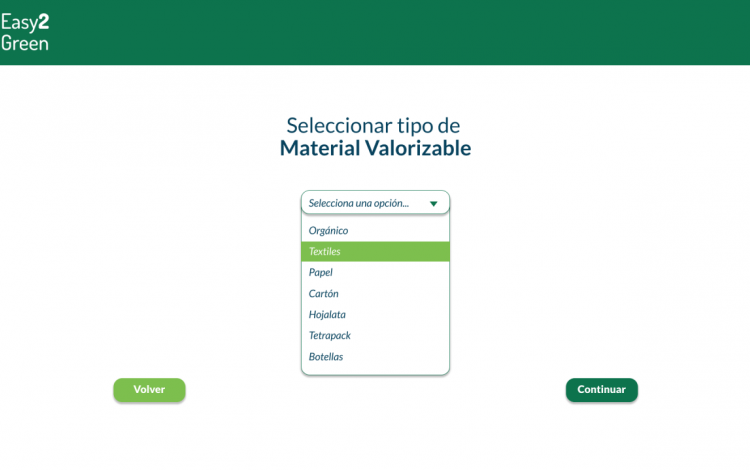Choose the Tetrapack option
This screenshot has height=470, width=750.
pyautogui.click(x=375, y=336)
